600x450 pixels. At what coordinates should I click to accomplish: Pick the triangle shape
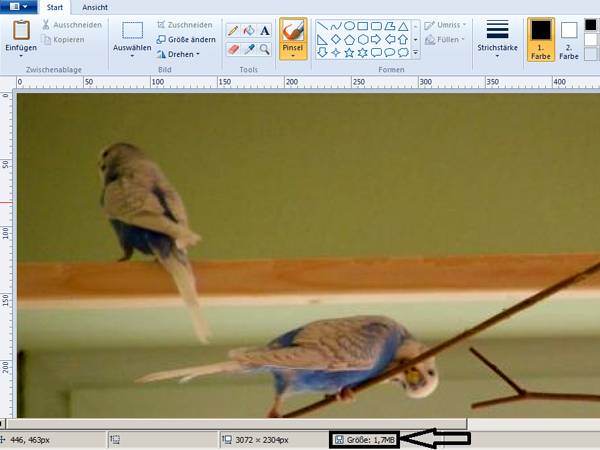(x=403, y=26)
